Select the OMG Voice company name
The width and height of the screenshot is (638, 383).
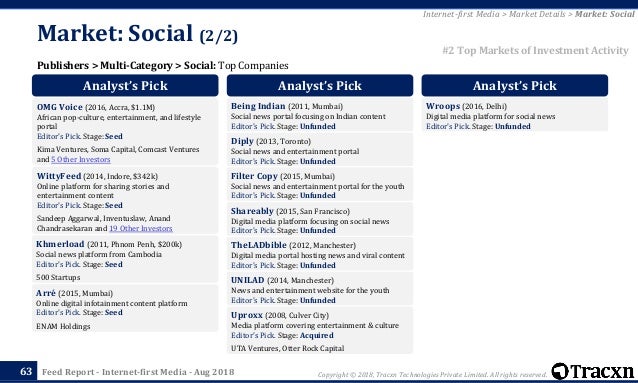pos(60,107)
